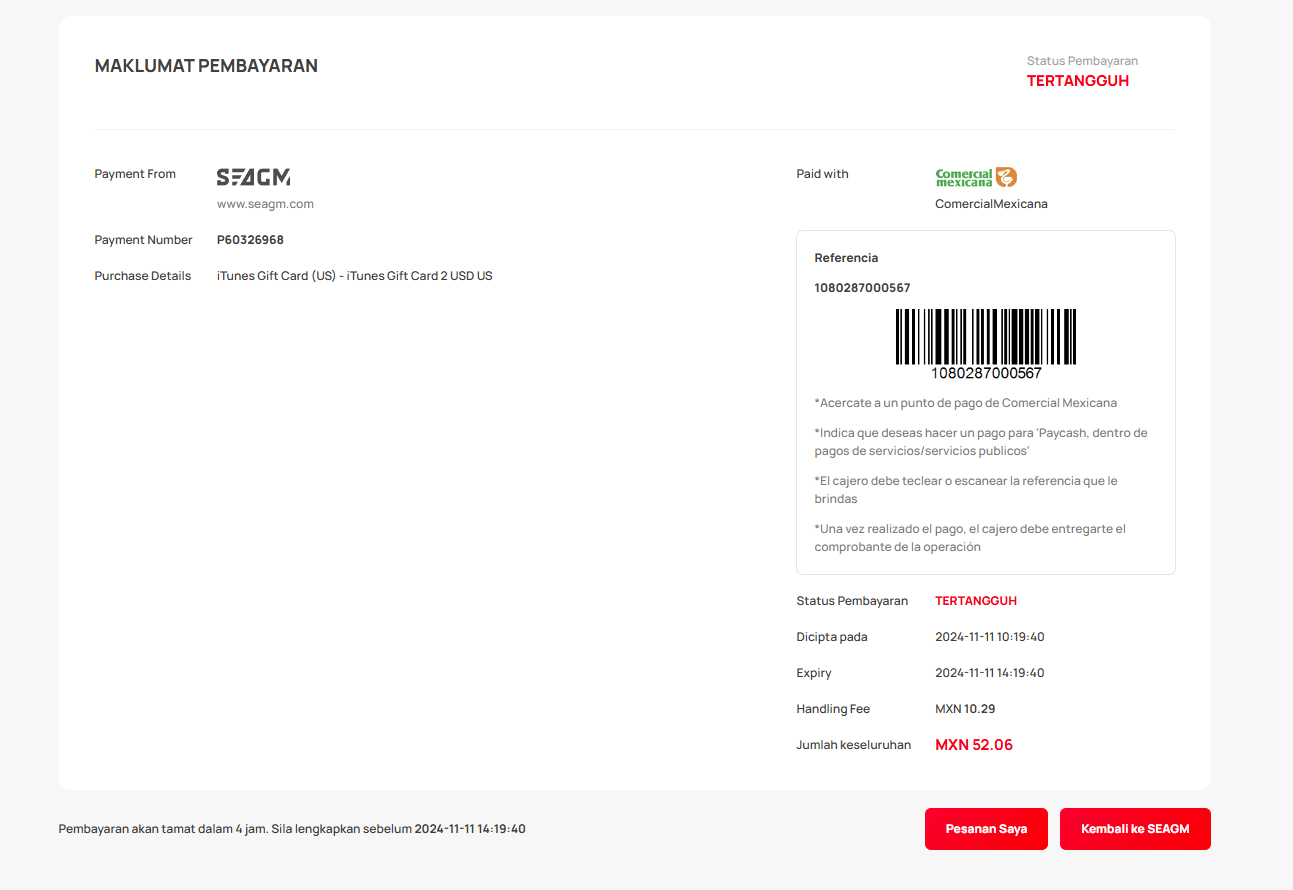This screenshot has height=890, width=1293.
Task: Click the Expiry date 2024-11-11 14:19:40
Action: pyautogui.click(x=990, y=673)
